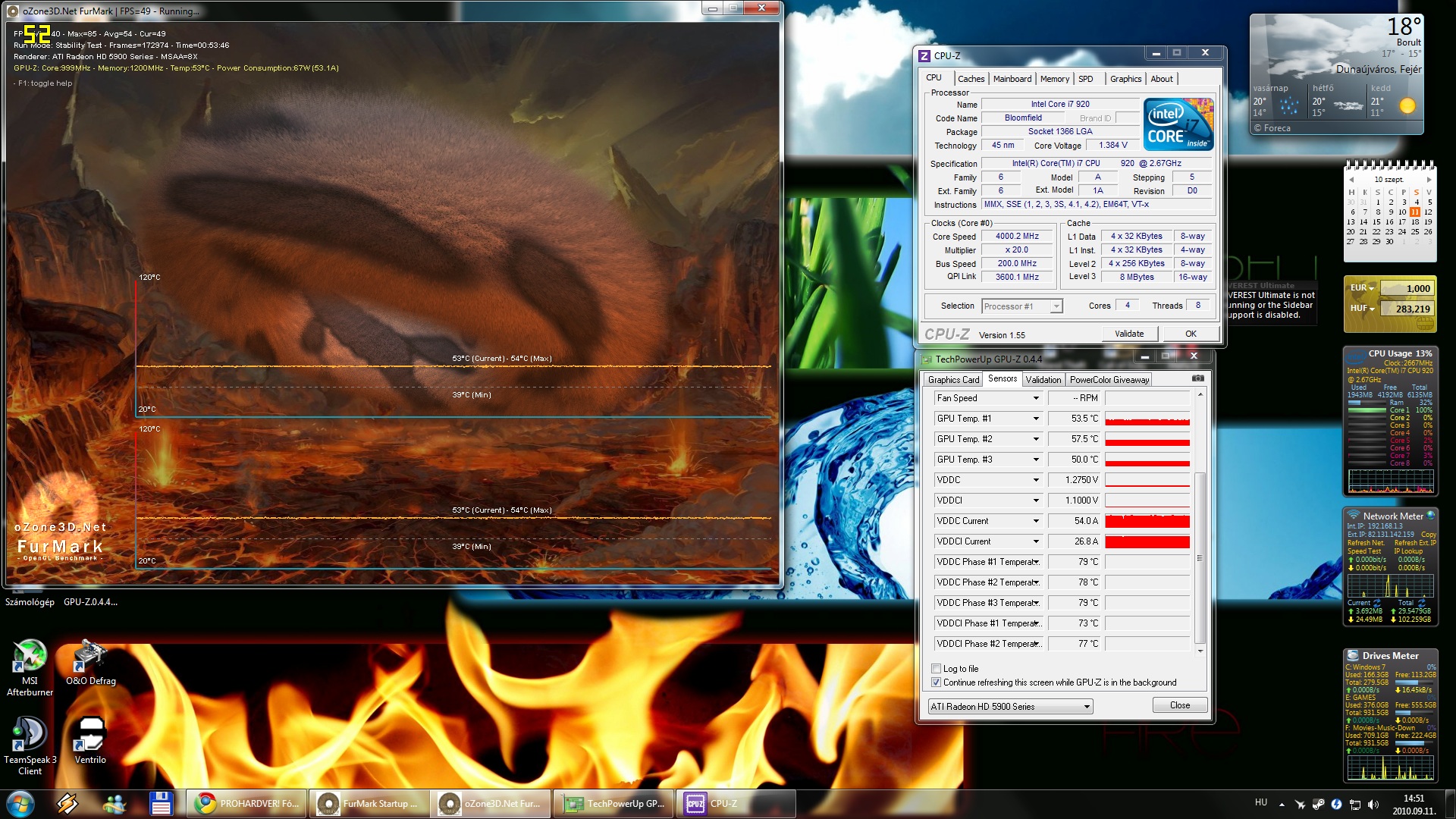Click GPU-Z camera screenshot icon
Screen dimensions: 1456x819
point(1197,378)
